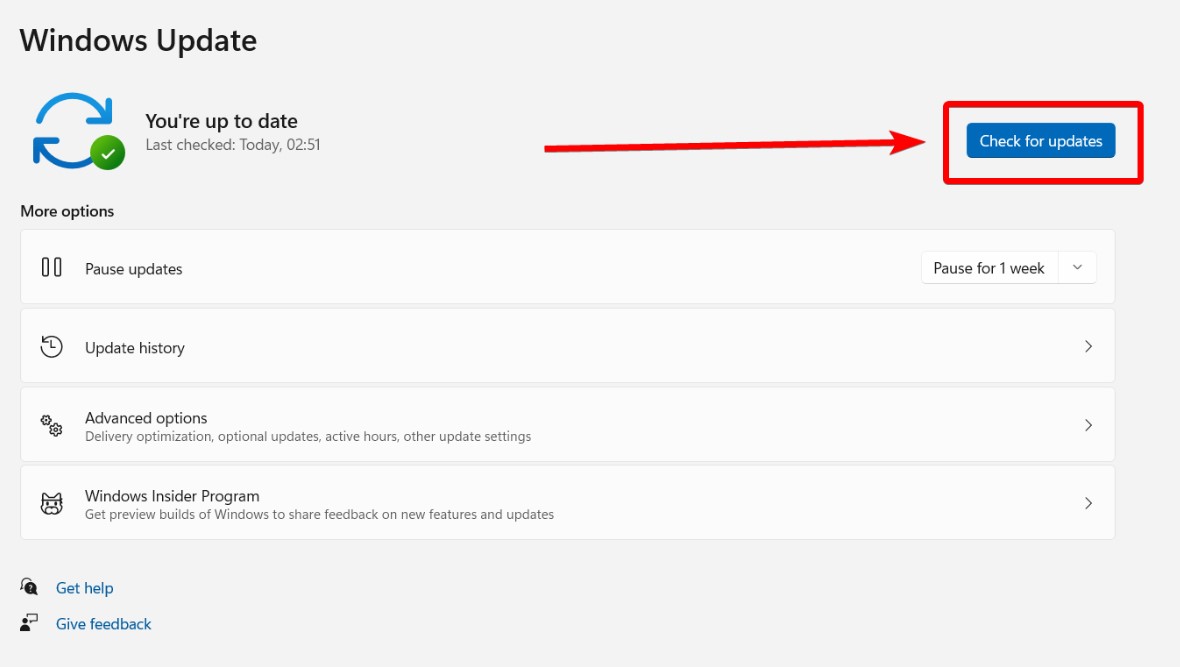This screenshot has width=1180, height=667.
Task: Open the Get help link
Action: pos(85,588)
